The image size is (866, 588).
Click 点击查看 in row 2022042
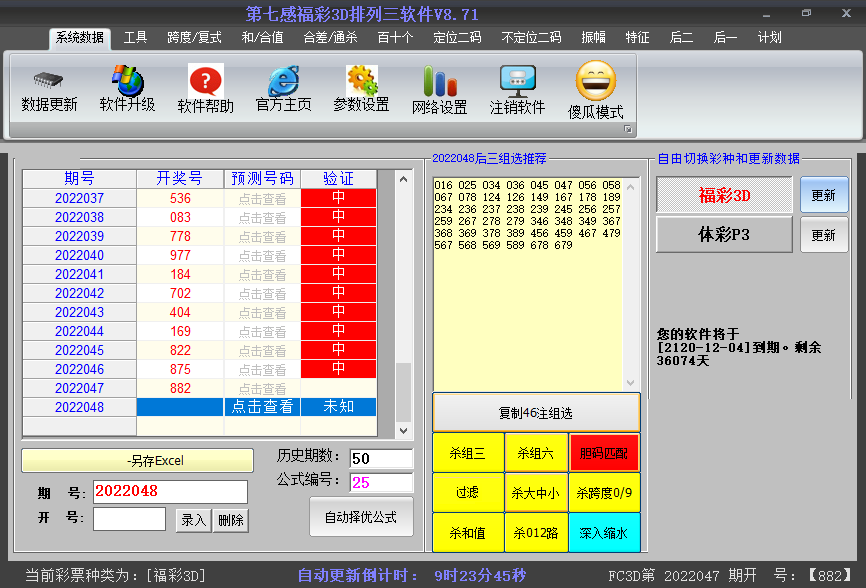pos(262,293)
